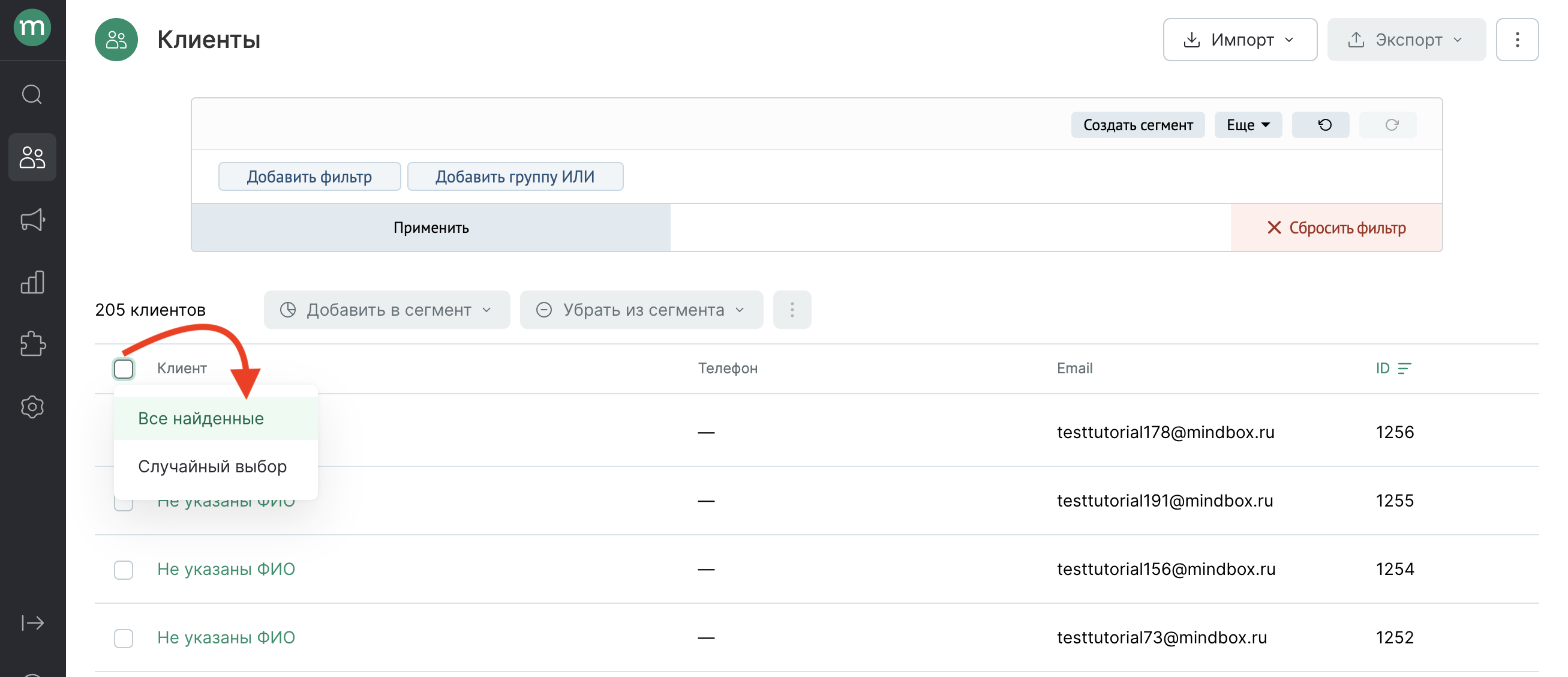
Task: Open the Clients section sidebar icon
Action: [32, 157]
